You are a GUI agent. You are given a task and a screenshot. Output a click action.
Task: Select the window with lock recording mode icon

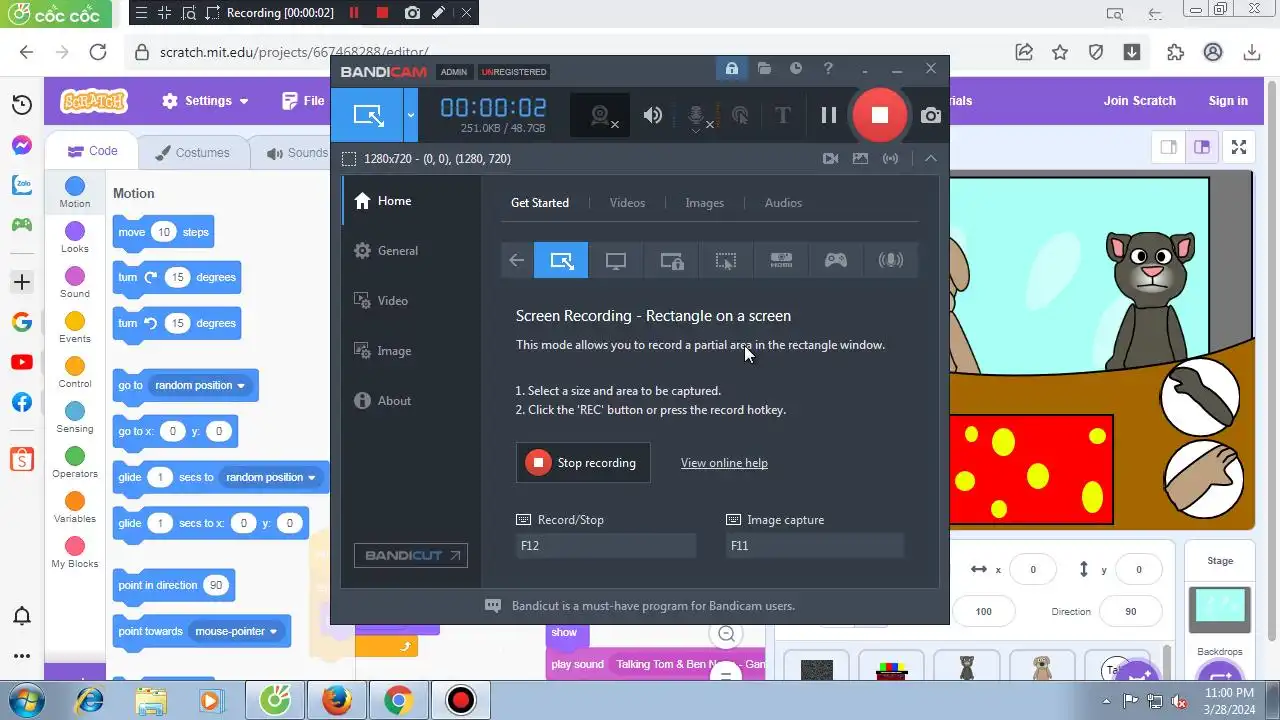coord(671,261)
